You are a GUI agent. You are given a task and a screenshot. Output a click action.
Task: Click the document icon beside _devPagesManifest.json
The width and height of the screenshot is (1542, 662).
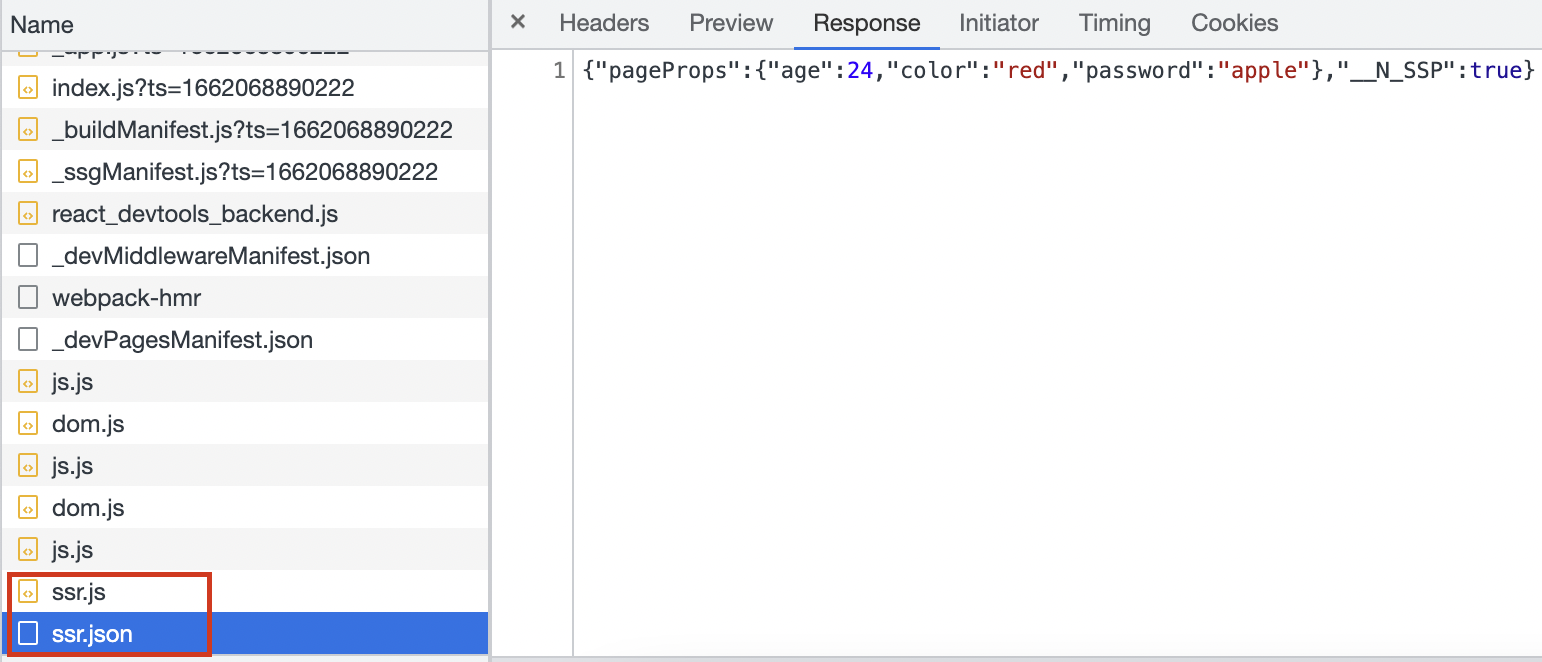coord(28,340)
